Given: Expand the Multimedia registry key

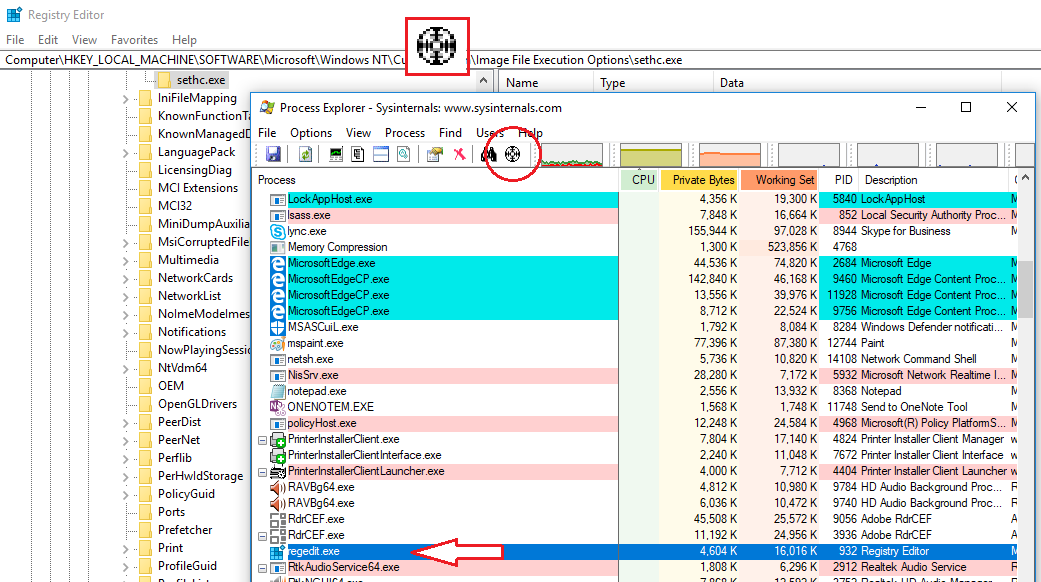Looking at the screenshot, I should tap(125, 261).
